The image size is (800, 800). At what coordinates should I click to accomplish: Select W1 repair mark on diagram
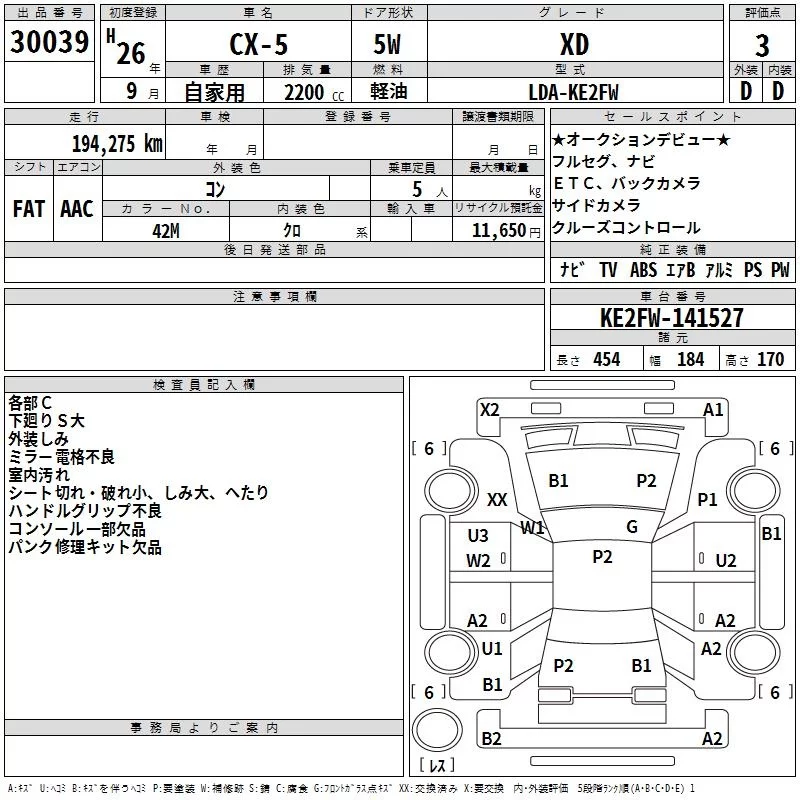tap(532, 528)
